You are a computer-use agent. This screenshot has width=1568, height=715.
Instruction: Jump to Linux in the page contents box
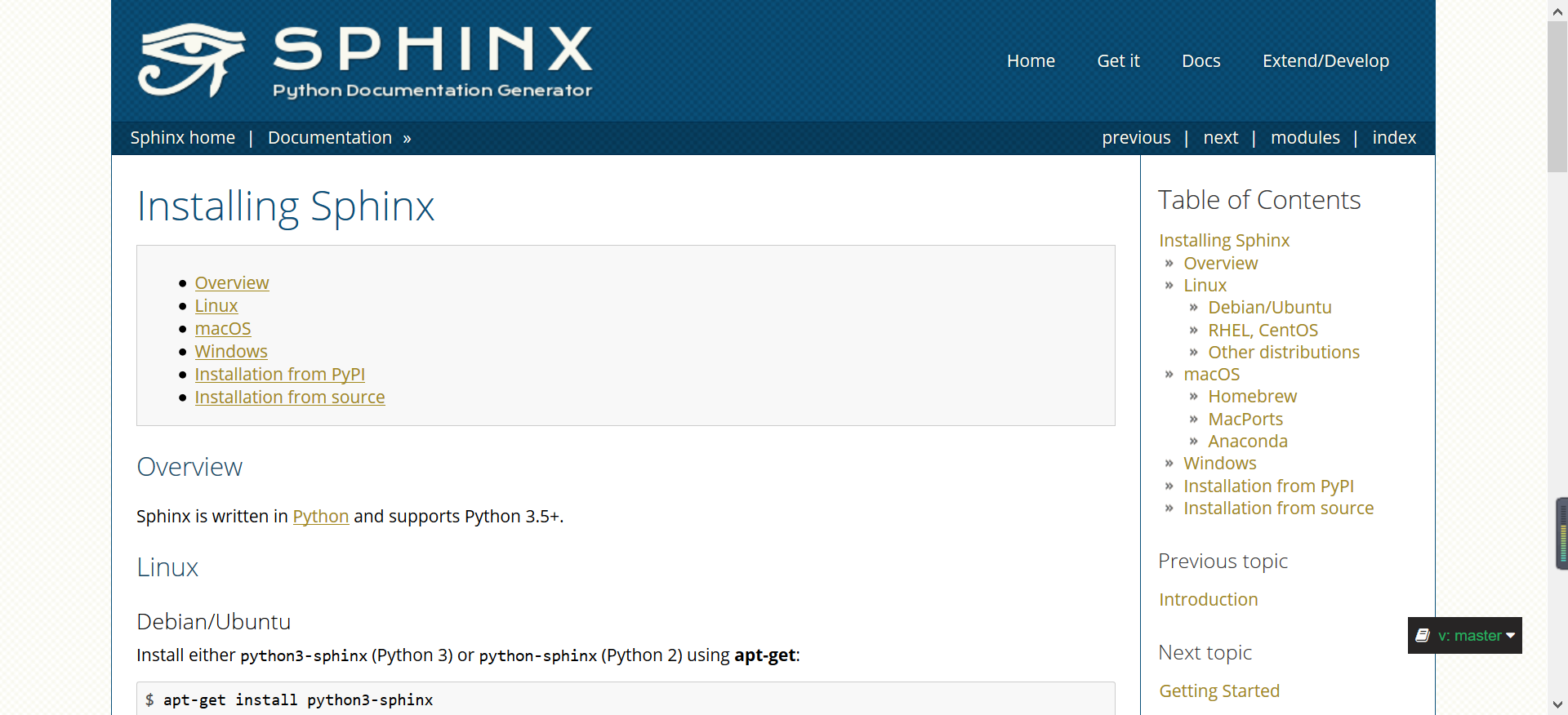click(x=216, y=306)
